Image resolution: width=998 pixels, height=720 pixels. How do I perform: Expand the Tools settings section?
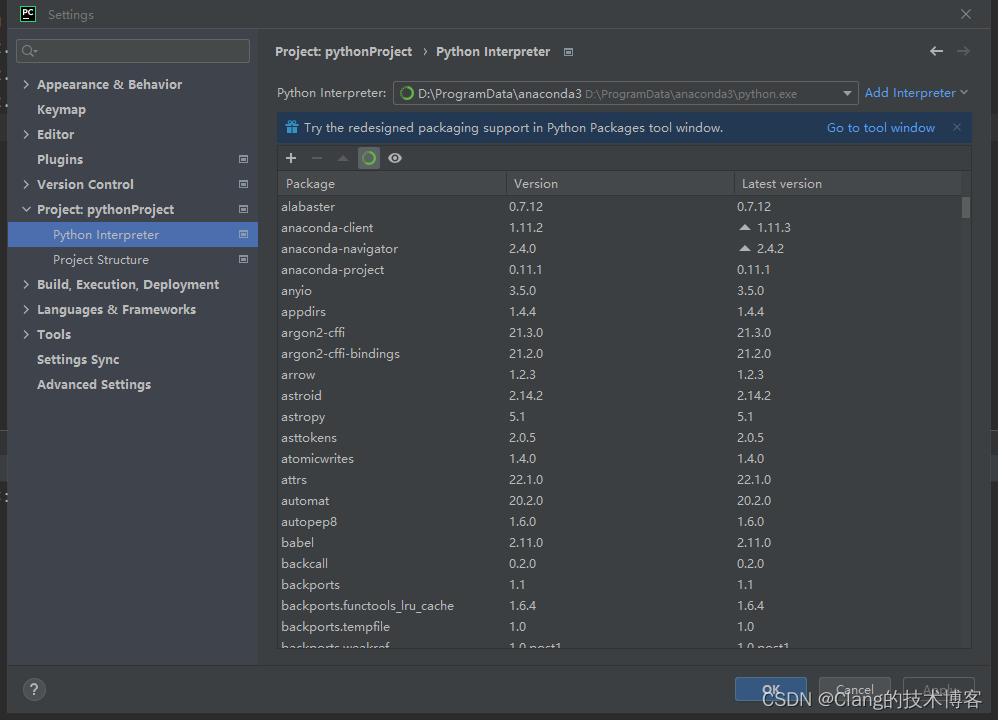click(x=26, y=334)
